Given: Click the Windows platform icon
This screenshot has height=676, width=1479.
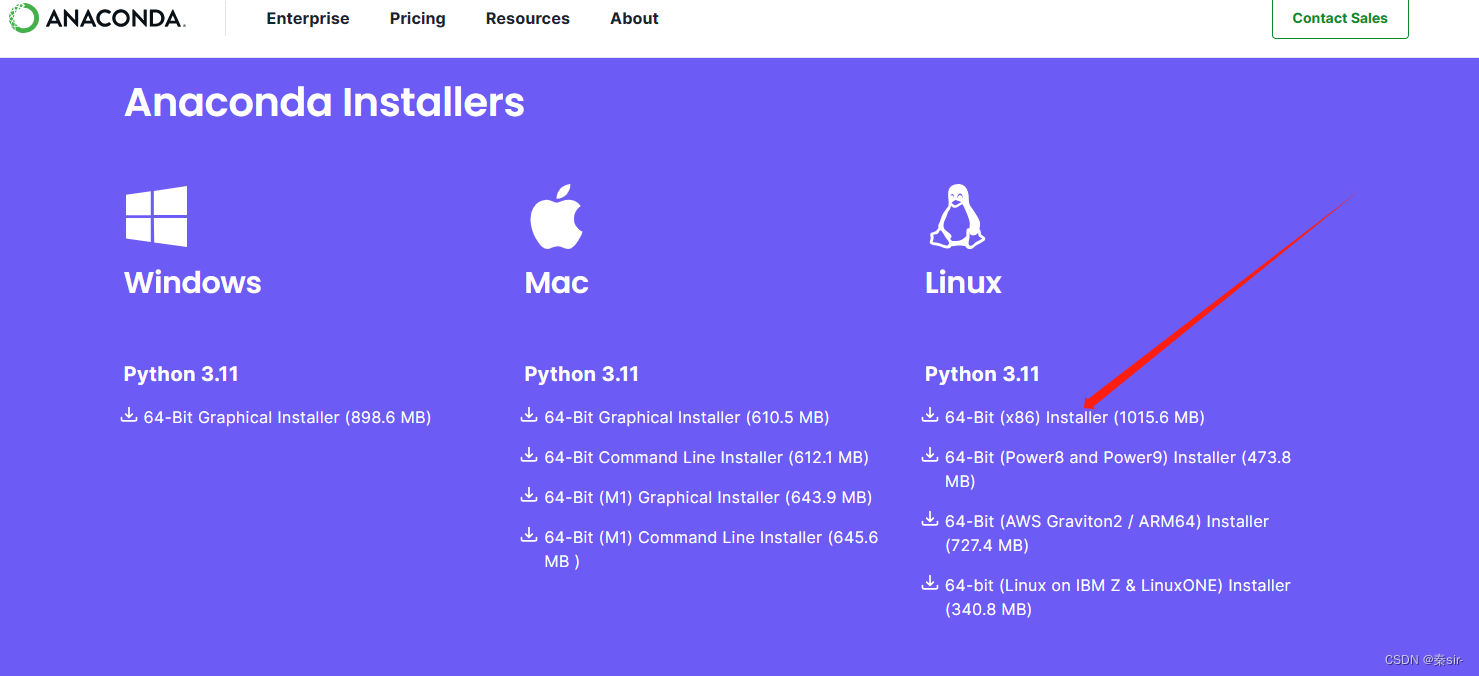Looking at the screenshot, I should [x=155, y=216].
